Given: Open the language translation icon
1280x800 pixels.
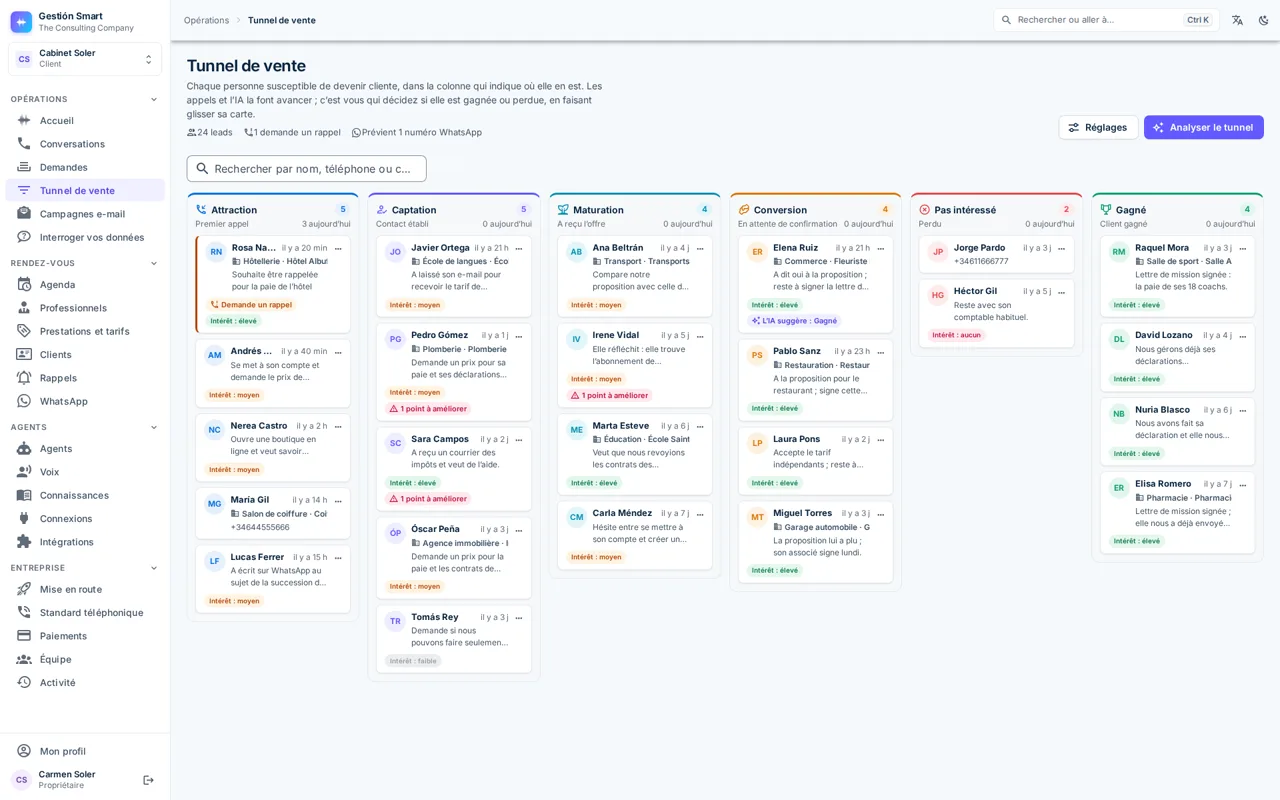Looking at the screenshot, I should (1237, 20).
